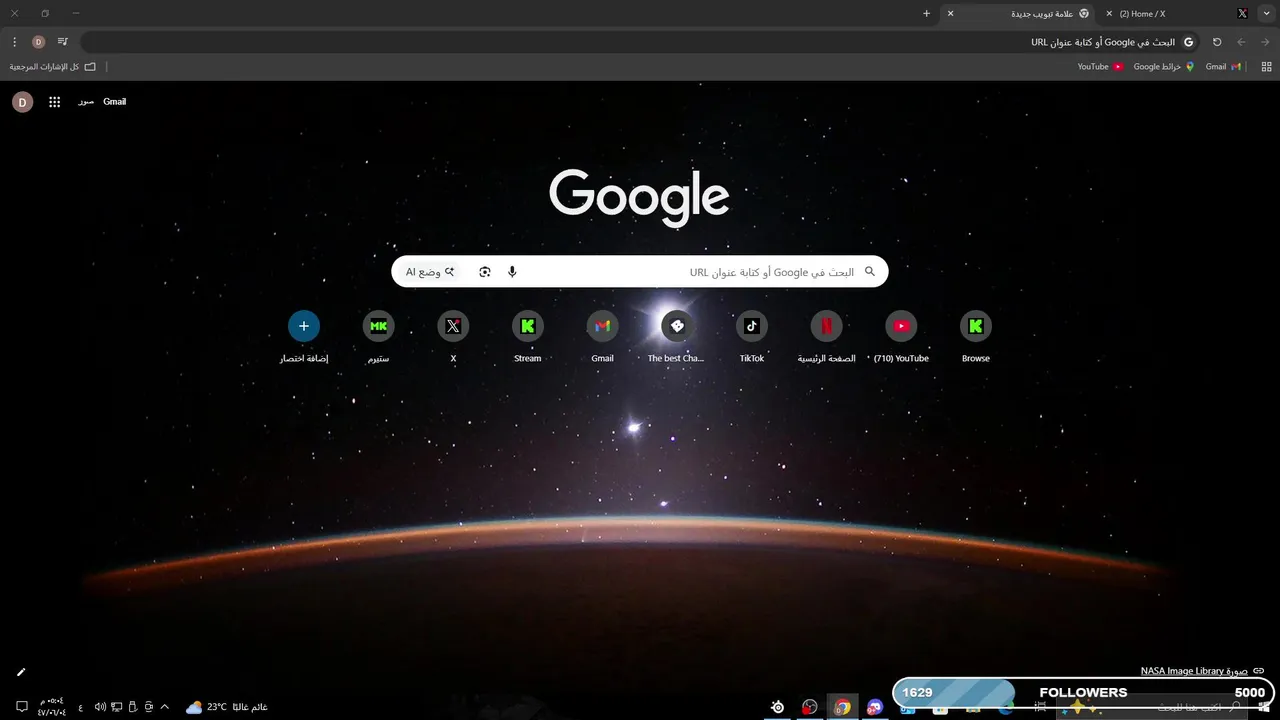Reload the page

pos(1217,42)
